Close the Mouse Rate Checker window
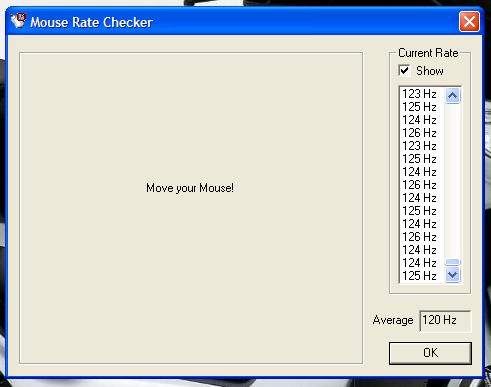The height and width of the screenshot is (387, 491). 469,22
